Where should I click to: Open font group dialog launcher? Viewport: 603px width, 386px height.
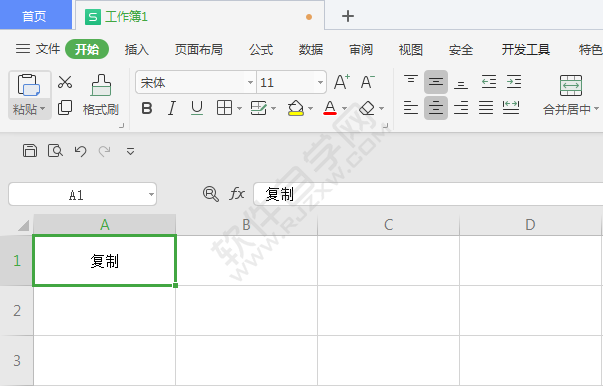pyautogui.click(x=385, y=125)
